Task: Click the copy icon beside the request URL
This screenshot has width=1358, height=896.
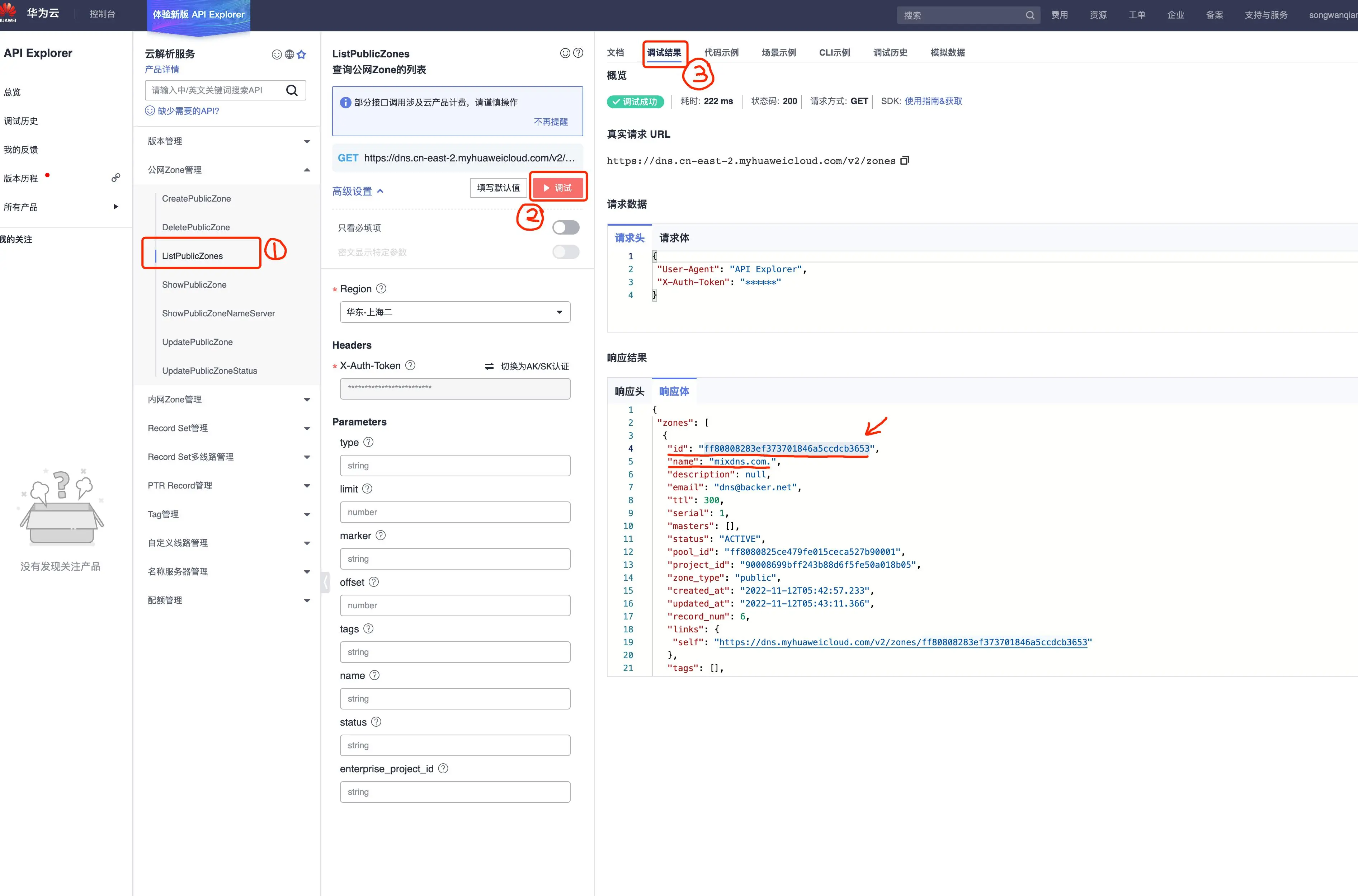Action: (904, 161)
